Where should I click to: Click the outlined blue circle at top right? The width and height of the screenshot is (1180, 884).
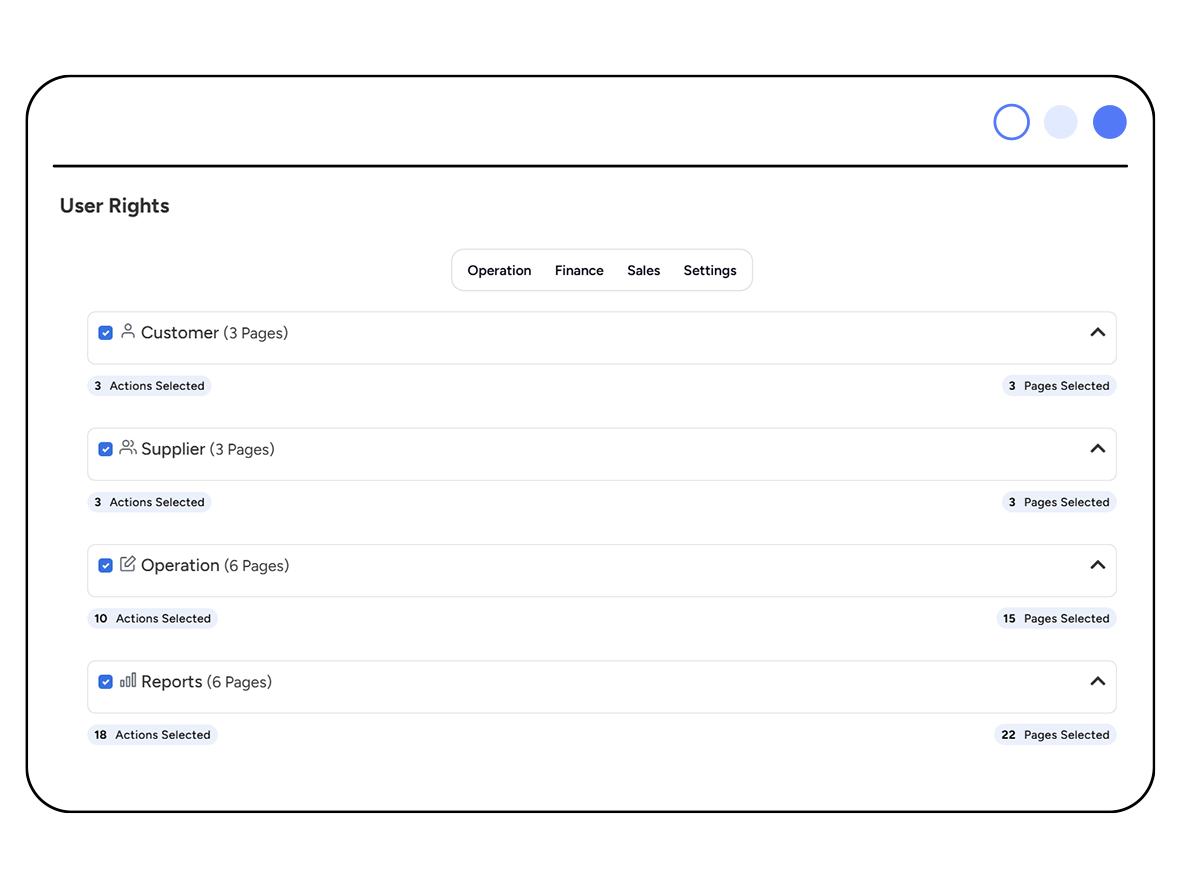[1011, 122]
